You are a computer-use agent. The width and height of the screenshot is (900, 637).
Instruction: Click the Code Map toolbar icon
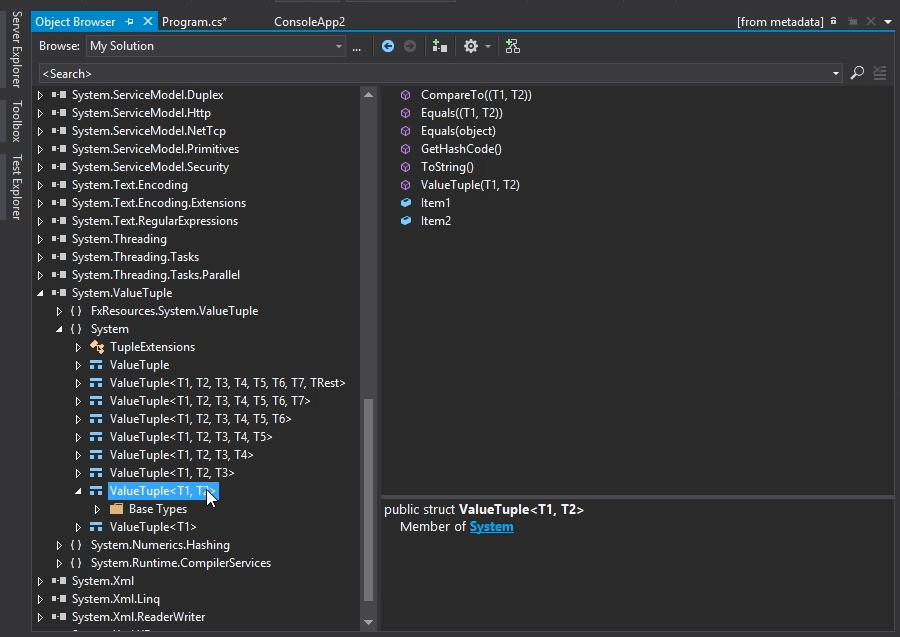513,46
